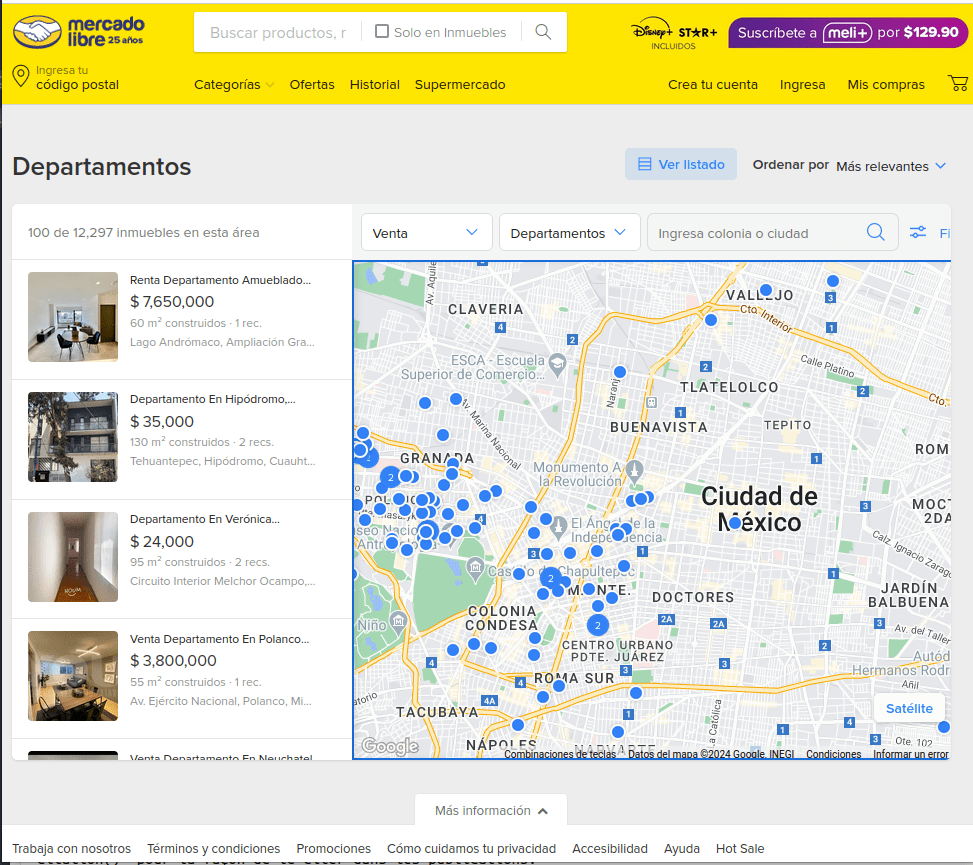Click the $ 3,800,000 listing price
Image resolution: width=973 pixels, height=865 pixels.
pyautogui.click(x=173, y=661)
